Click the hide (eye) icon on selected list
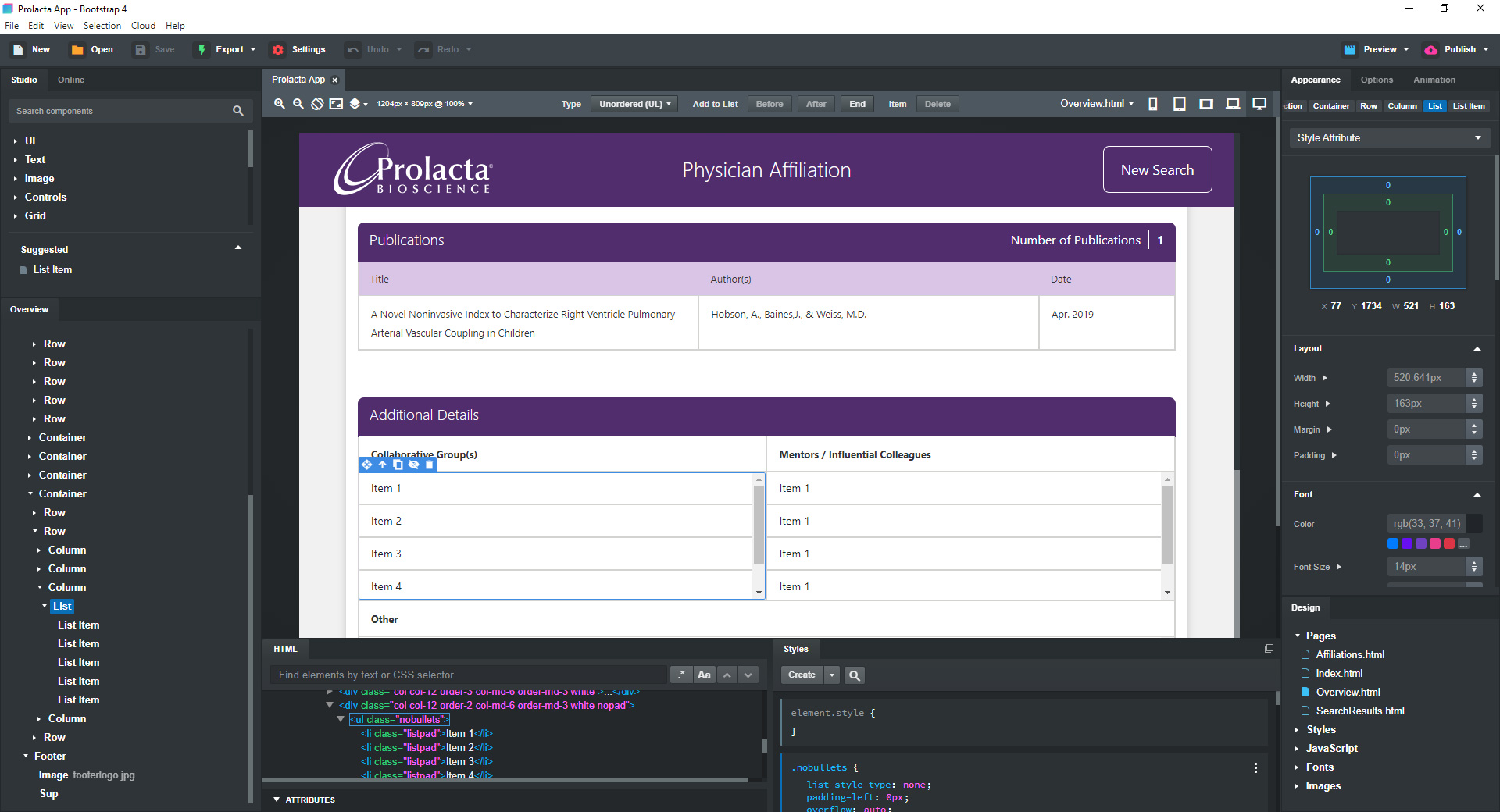 (414, 465)
